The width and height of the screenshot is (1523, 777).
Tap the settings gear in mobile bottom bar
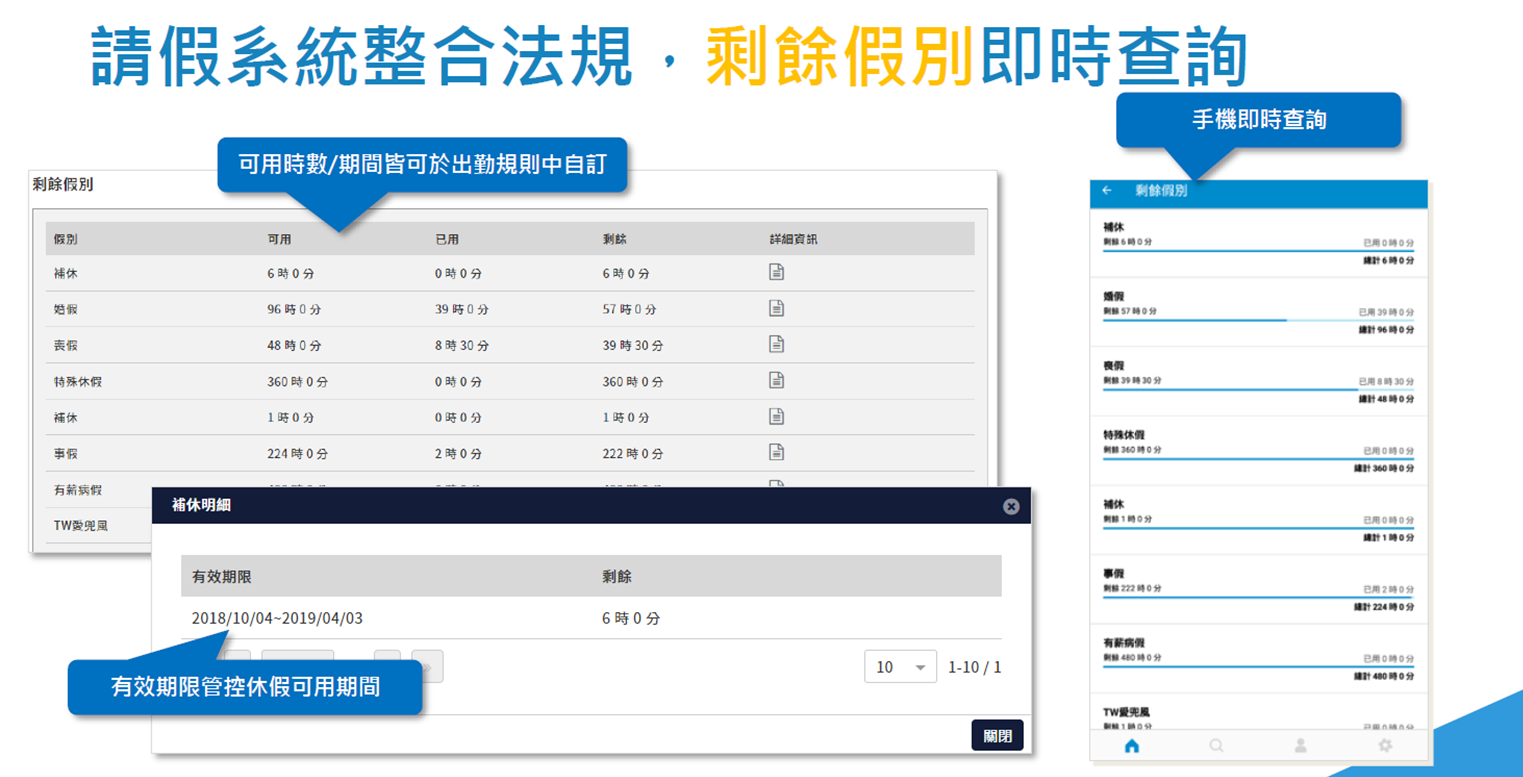1385,745
